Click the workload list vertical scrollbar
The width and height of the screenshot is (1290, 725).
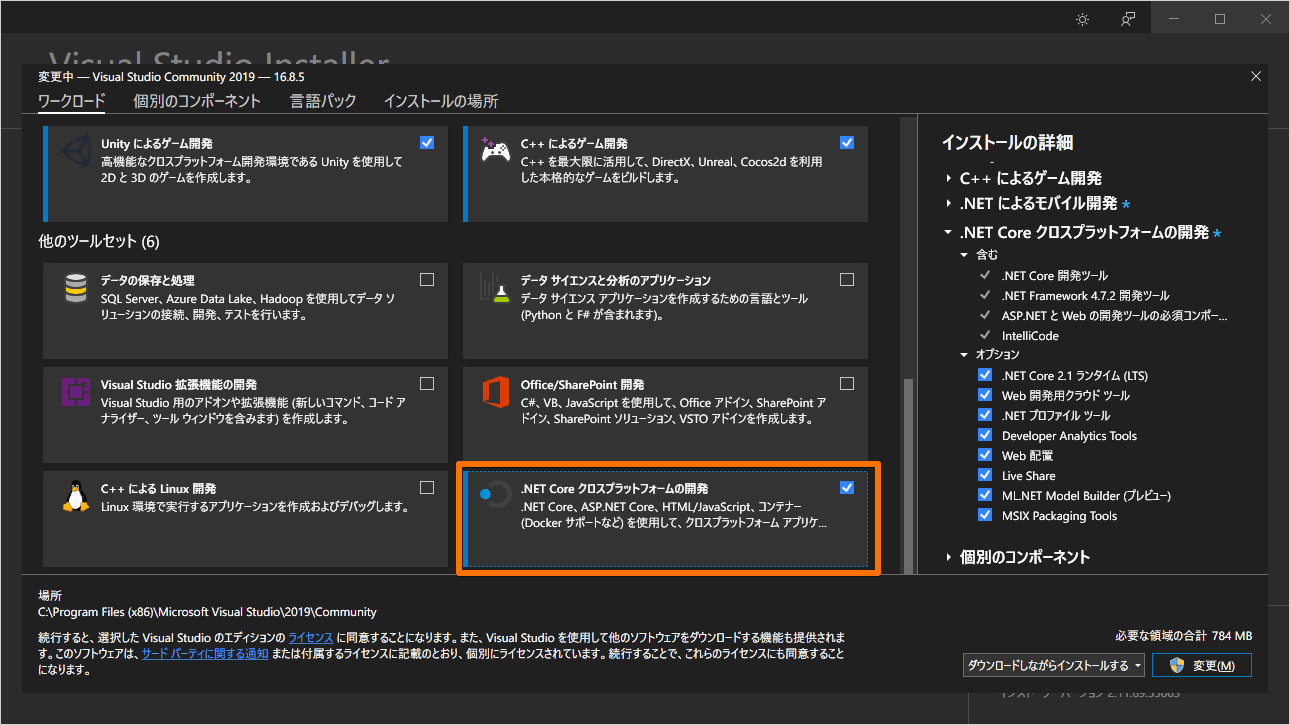[908, 475]
